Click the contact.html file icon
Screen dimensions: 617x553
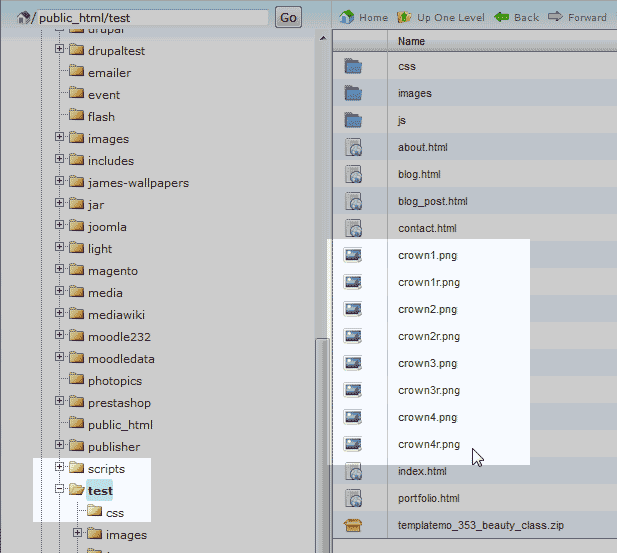pos(353,228)
